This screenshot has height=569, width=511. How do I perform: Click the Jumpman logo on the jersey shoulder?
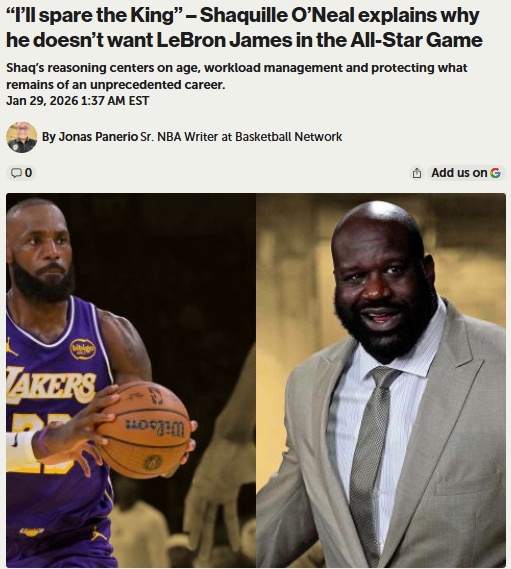click(11, 347)
